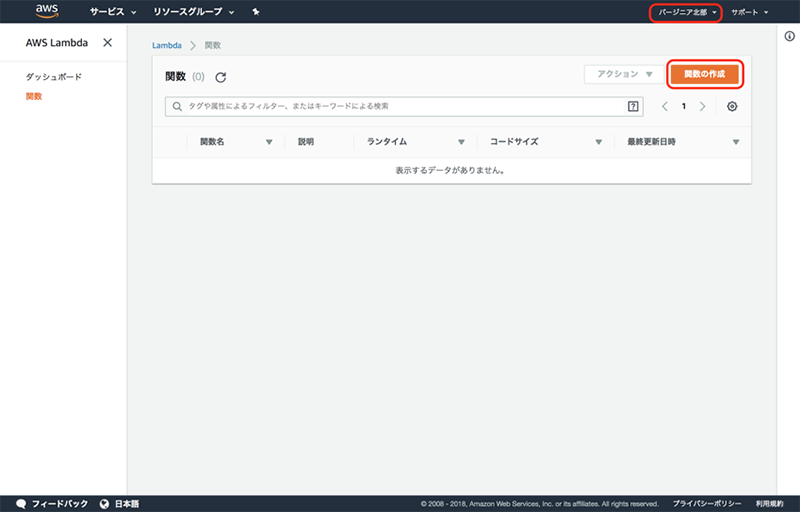Select ダッシュボード in the sidebar
Viewport: 800px width, 512px height.
(x=53, y=77)
